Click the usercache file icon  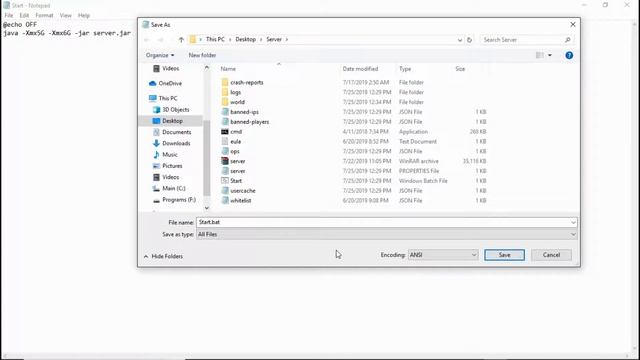(x=225, y=191)
